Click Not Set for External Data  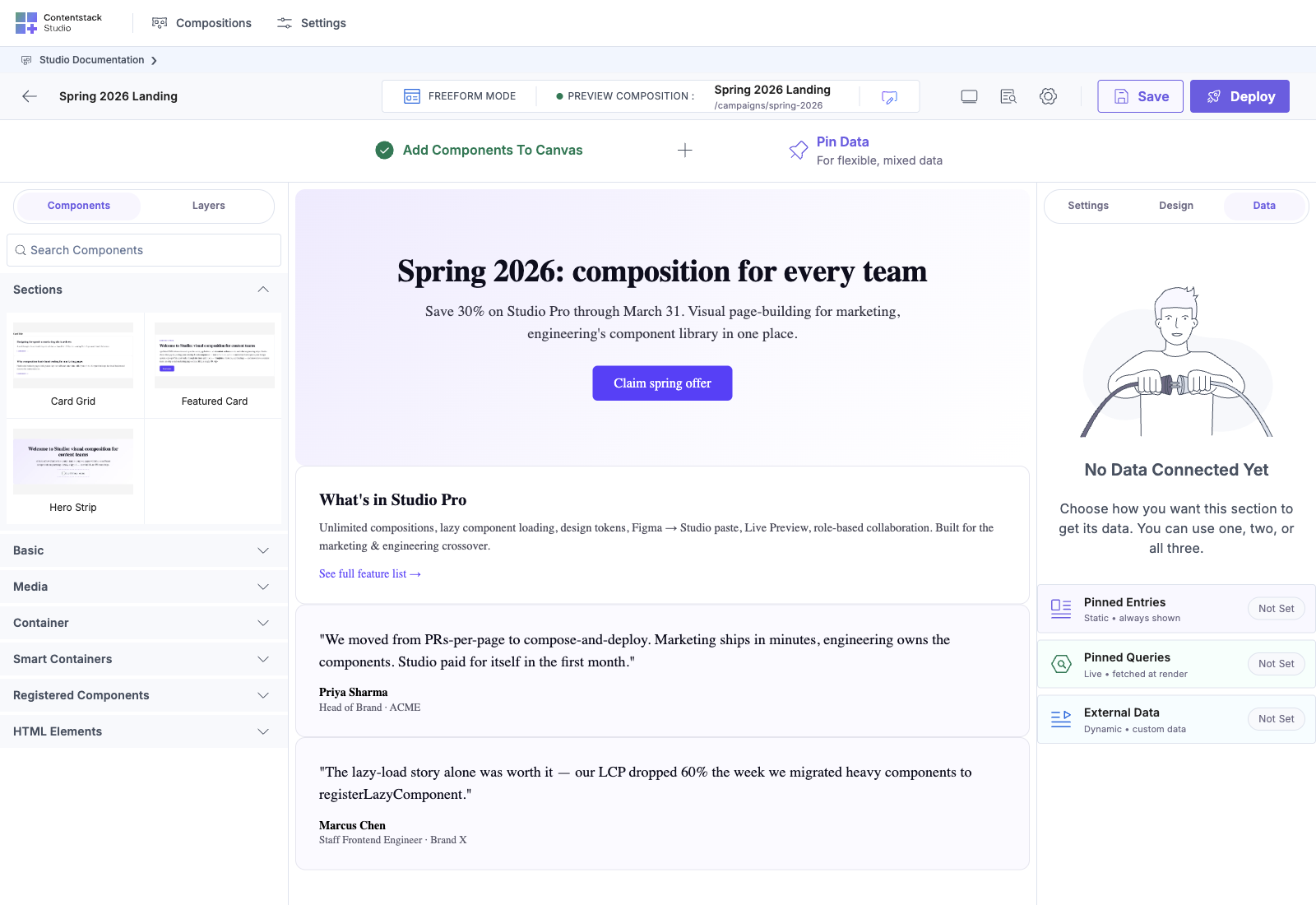(1276, 719)
